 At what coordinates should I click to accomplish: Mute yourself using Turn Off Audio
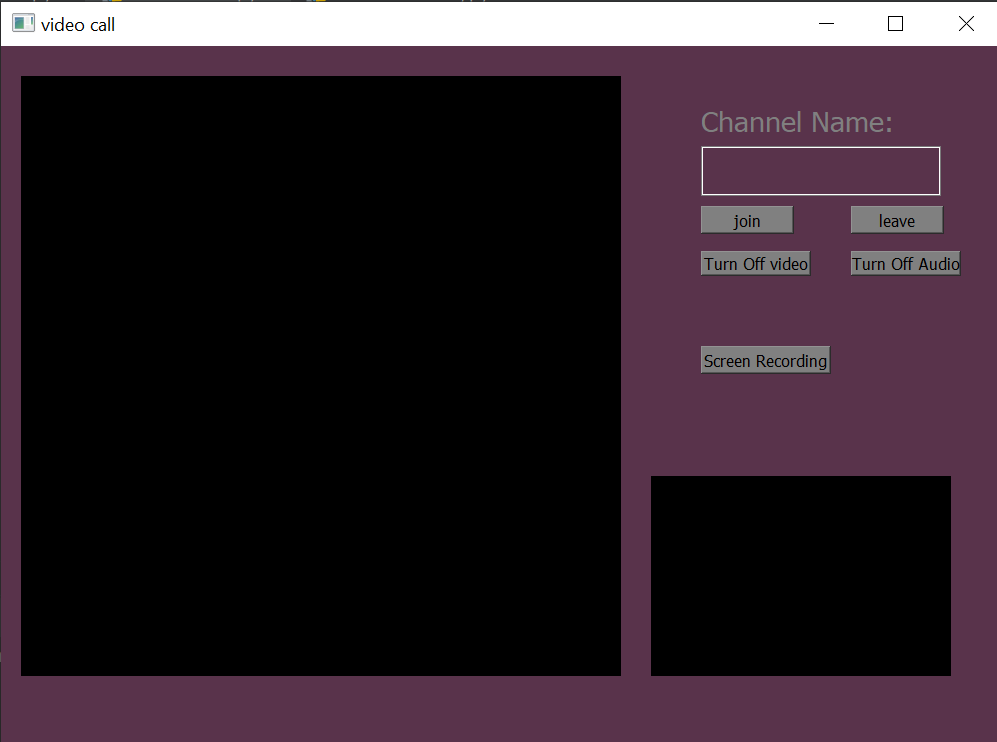point(905,263)
